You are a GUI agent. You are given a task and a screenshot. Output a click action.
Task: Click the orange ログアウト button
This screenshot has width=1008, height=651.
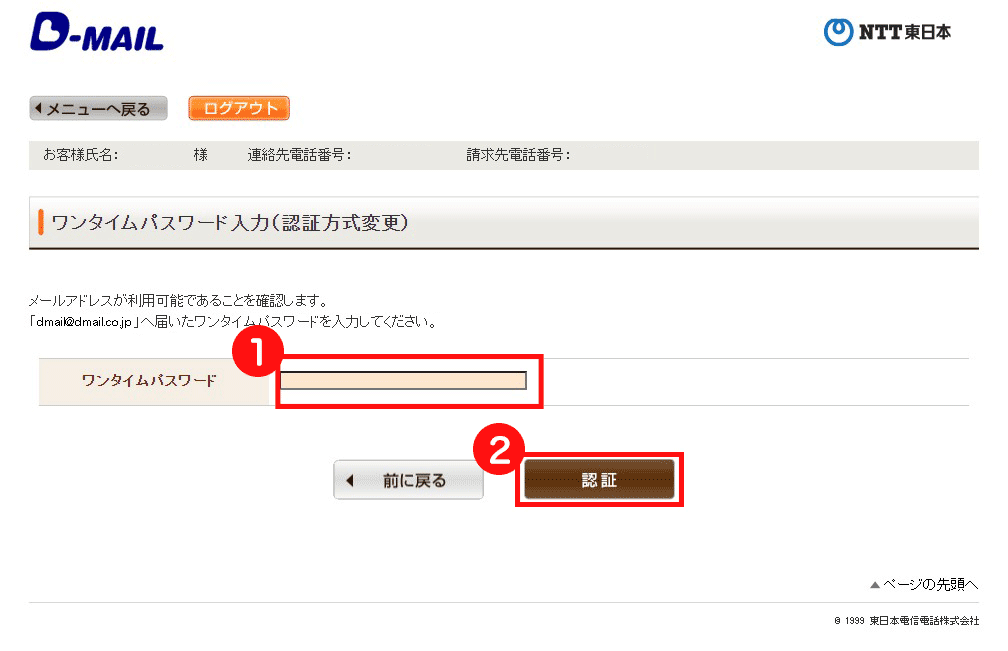(239, 108)
